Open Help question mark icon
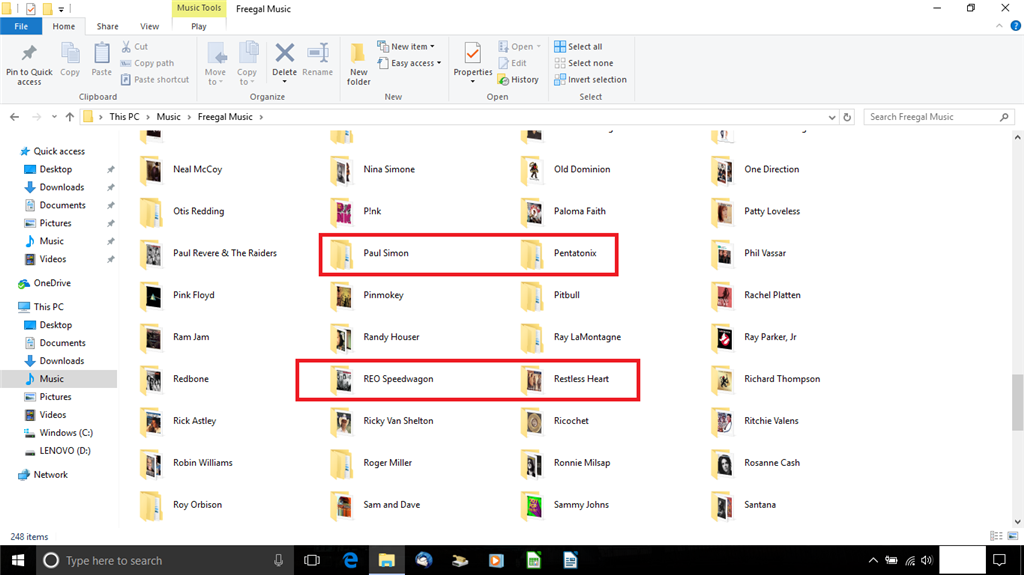The image size is (1024, 575). [1016, 26]
